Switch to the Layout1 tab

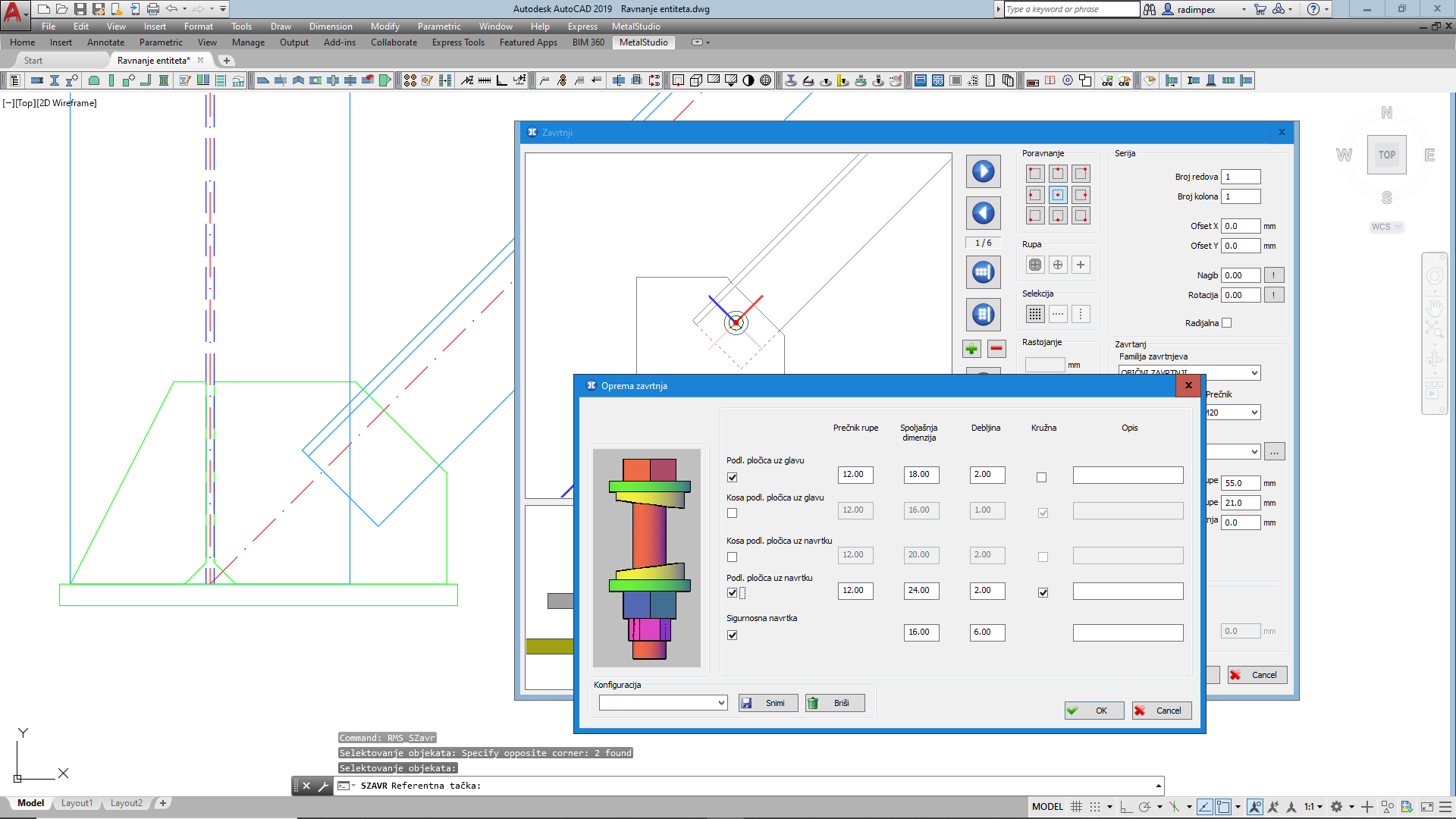coord(77,802)
